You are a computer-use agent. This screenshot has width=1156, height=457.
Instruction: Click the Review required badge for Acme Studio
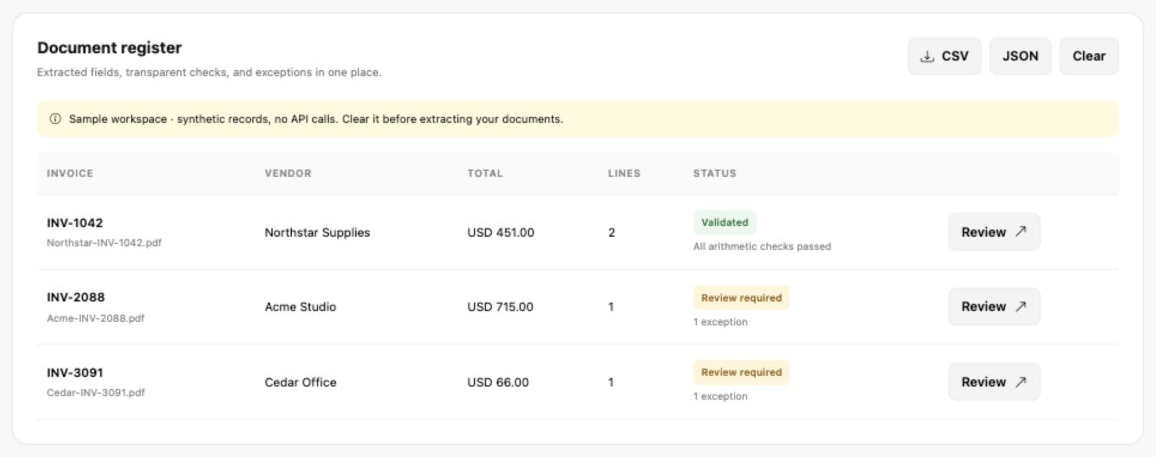(x=741, y=298)
